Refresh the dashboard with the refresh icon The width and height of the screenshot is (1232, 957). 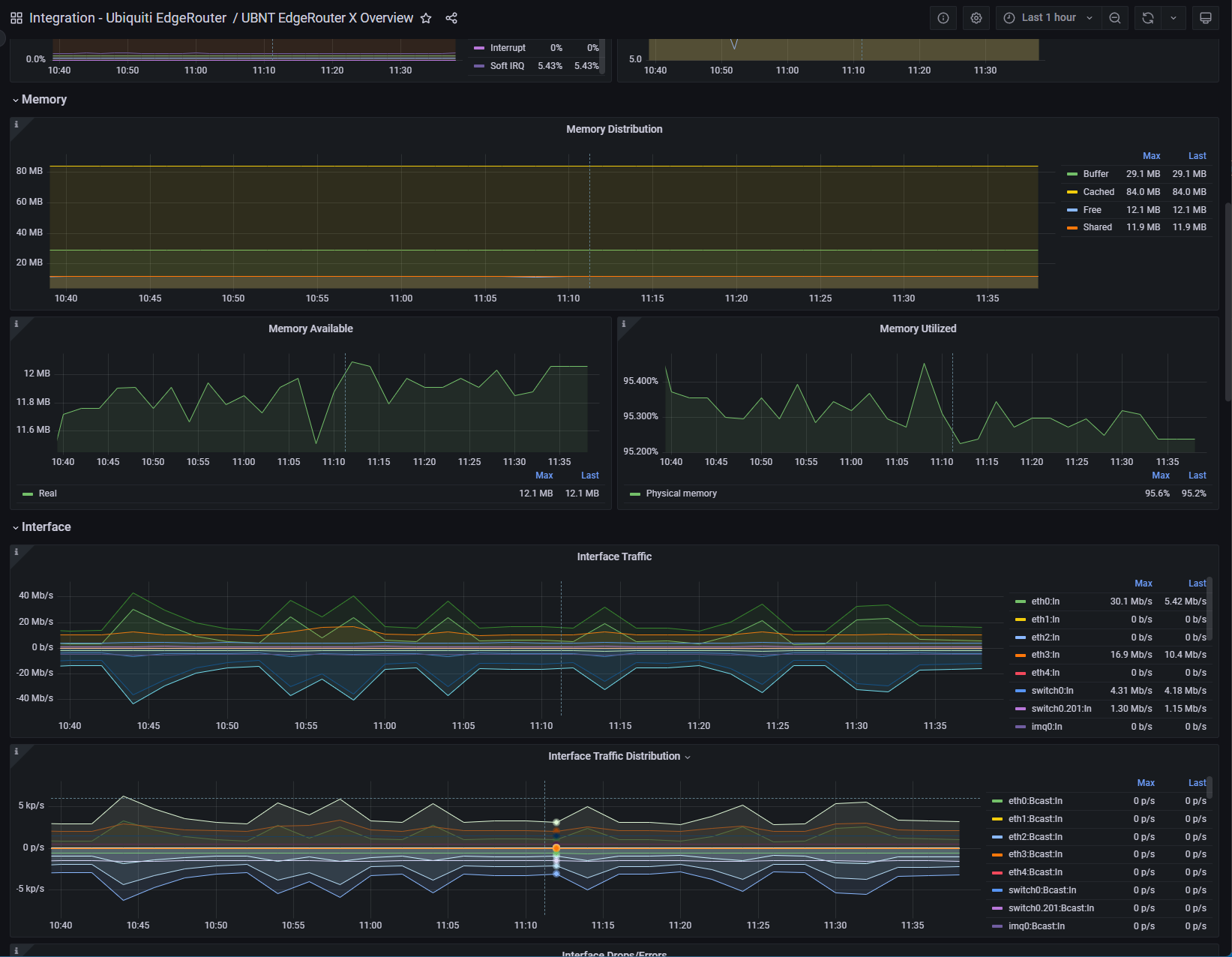pos(1147,18)
